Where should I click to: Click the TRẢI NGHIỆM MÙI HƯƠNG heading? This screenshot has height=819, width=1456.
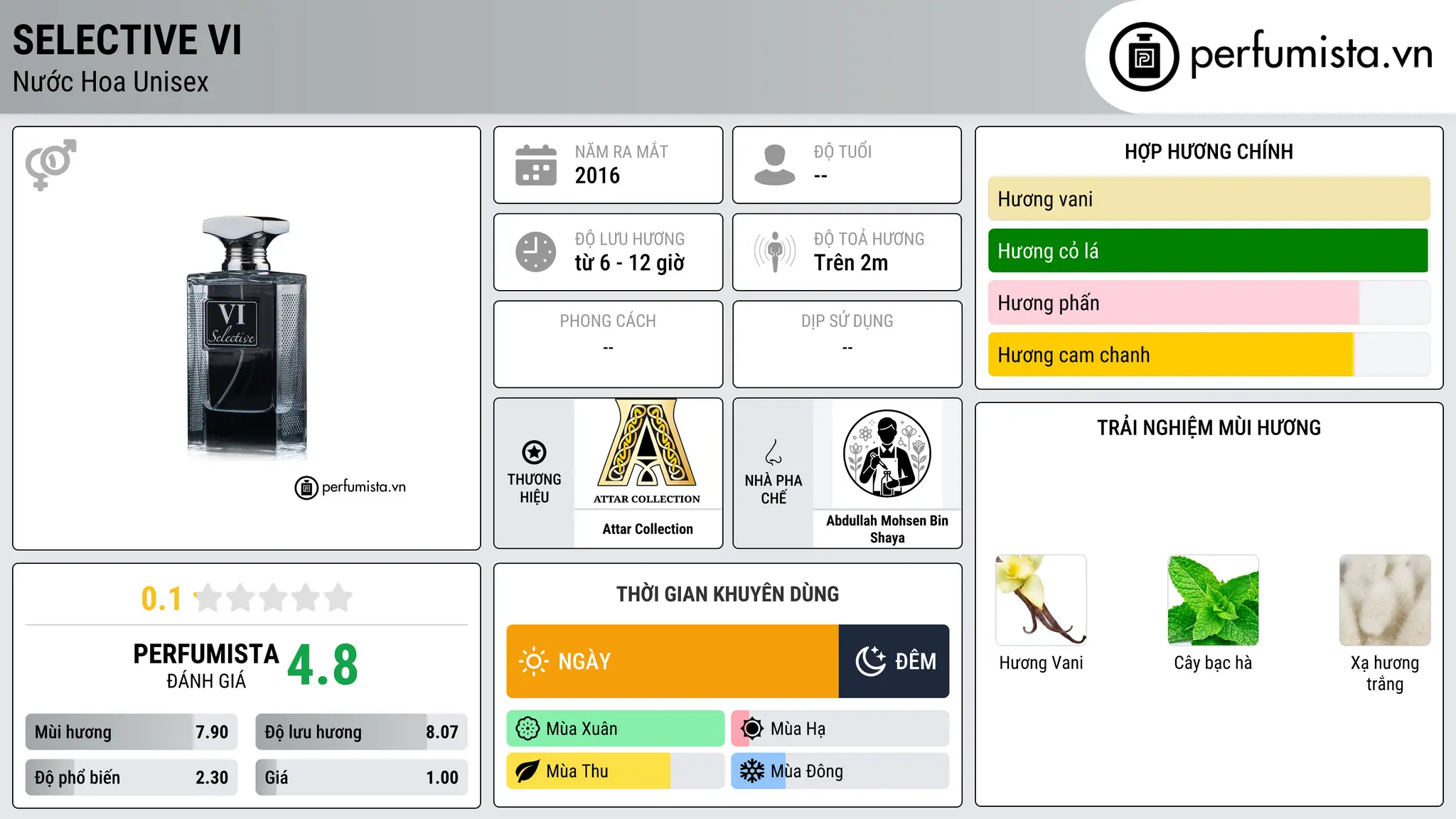(1209, 427)
